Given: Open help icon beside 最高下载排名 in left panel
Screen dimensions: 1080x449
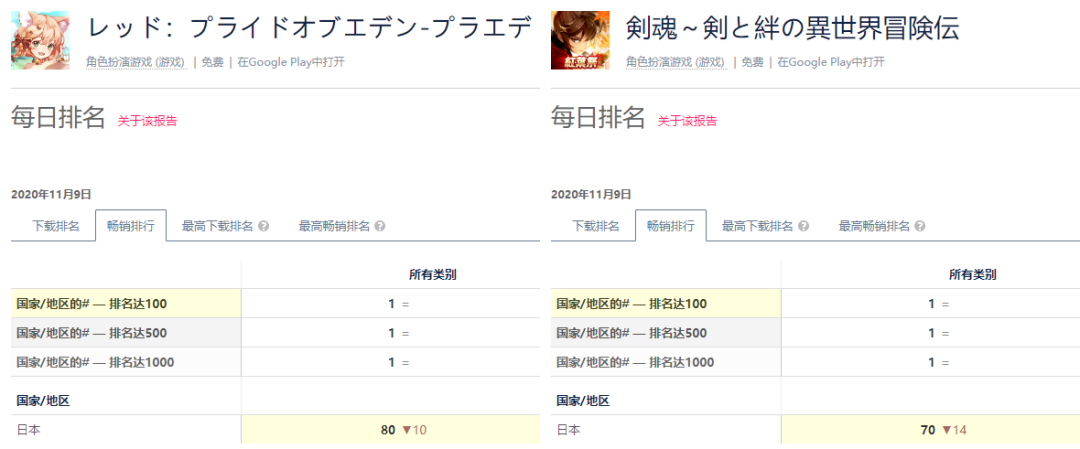Looking at the screenshot, I should (x=264, y=226).
